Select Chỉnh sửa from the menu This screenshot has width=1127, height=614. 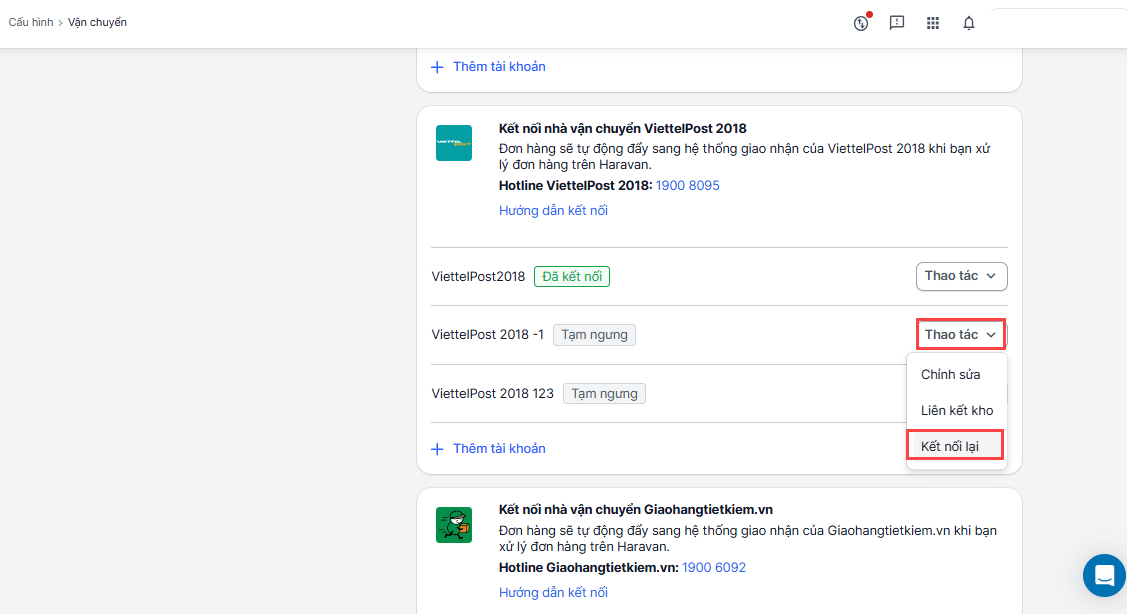coord(950,375)
